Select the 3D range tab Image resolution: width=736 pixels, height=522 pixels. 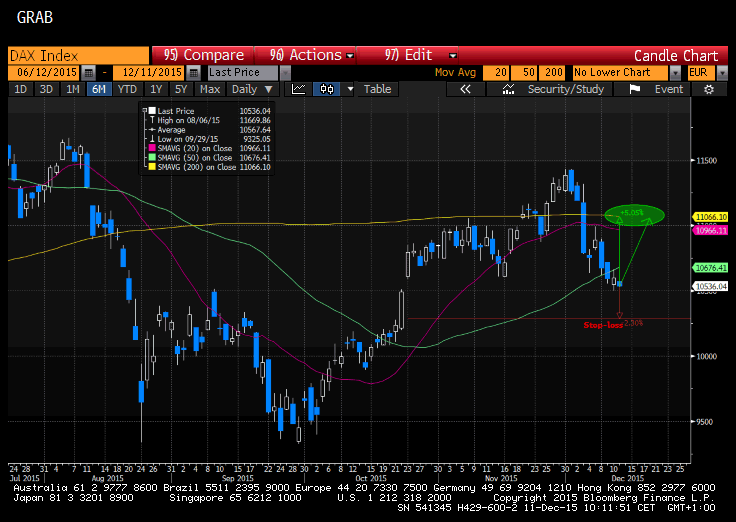(46, 89)
